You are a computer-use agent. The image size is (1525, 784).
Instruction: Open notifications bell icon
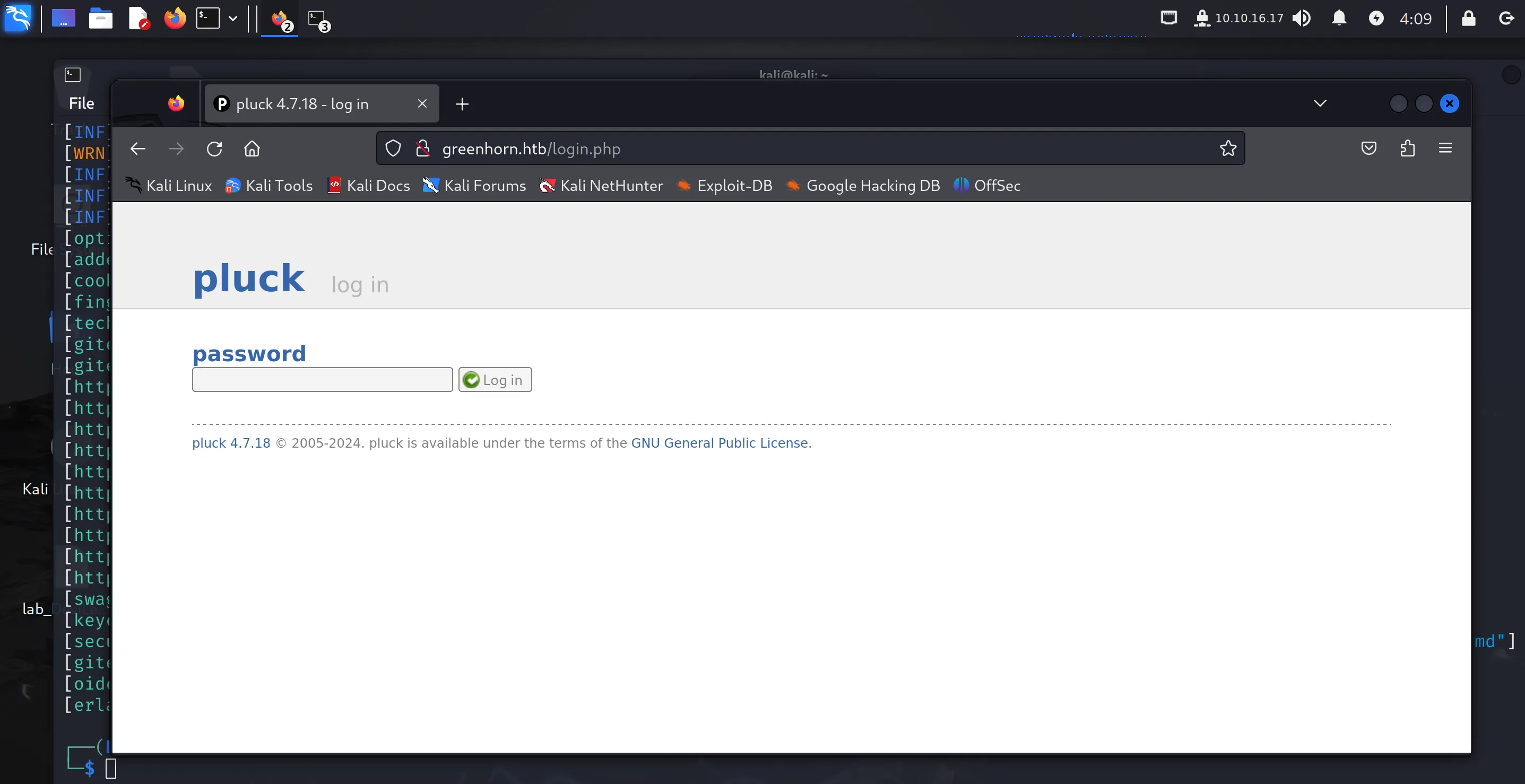click(x=1339, y=18)
